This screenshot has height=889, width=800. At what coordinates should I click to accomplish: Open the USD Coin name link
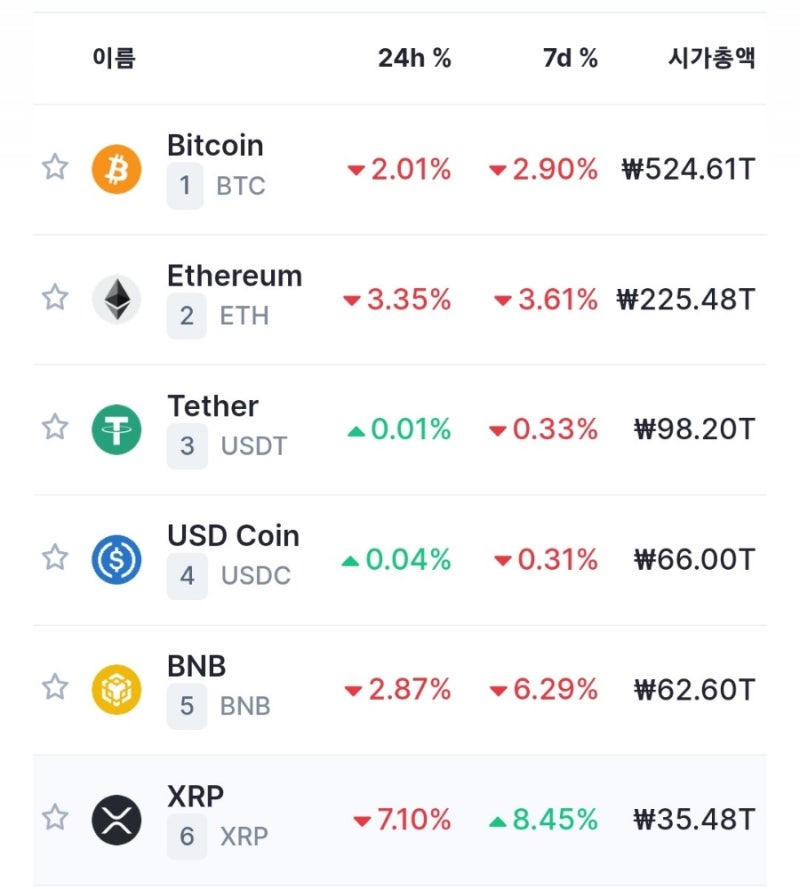coord(234,536)
